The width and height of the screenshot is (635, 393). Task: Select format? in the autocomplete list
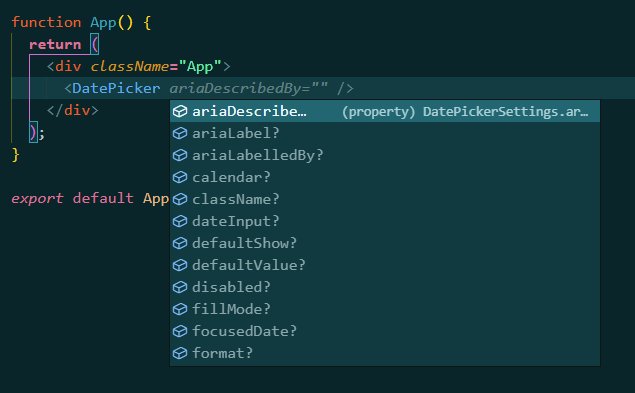pos(385,353)
